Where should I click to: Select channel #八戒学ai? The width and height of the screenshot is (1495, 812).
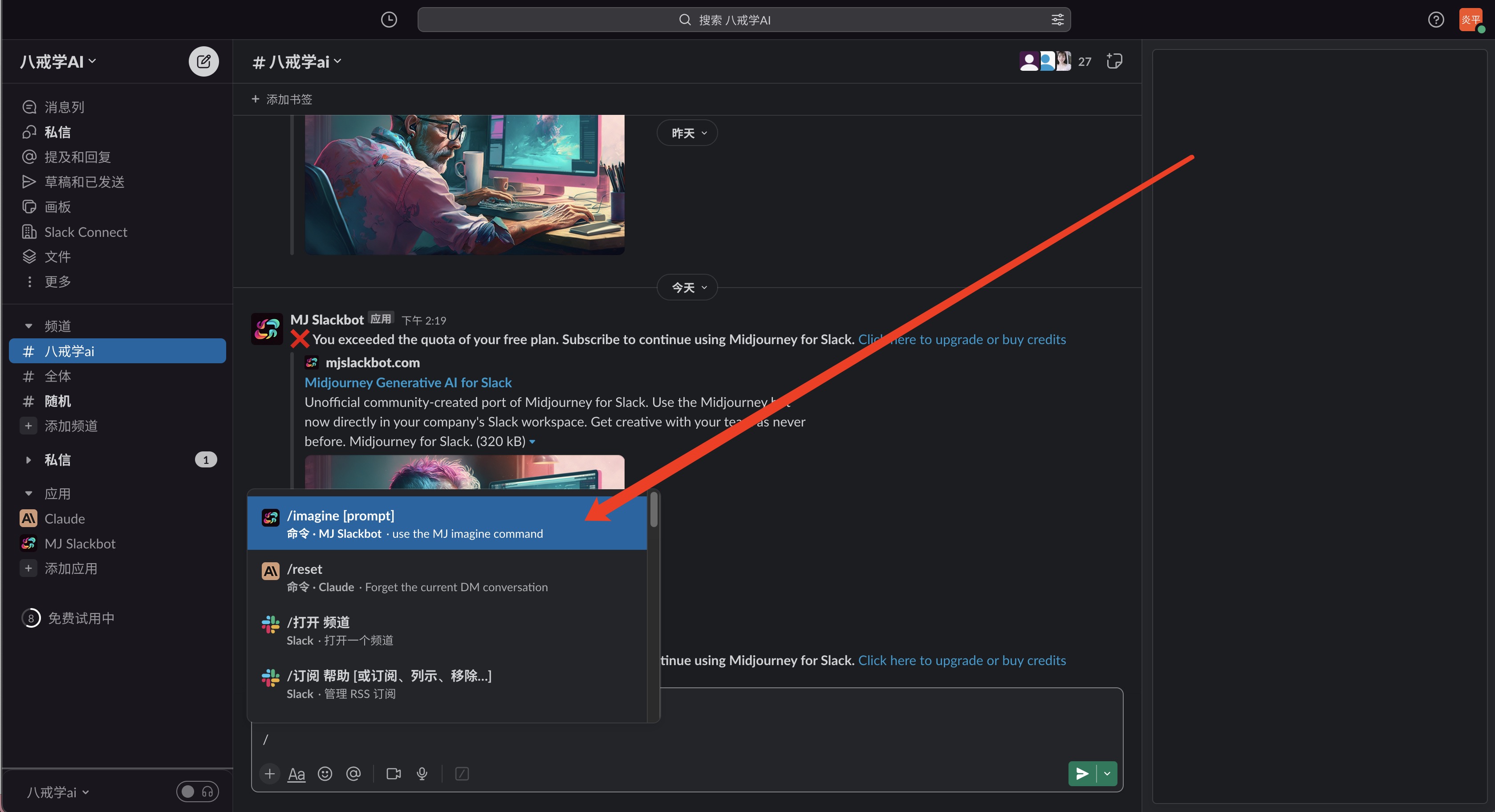click(117, 351)
